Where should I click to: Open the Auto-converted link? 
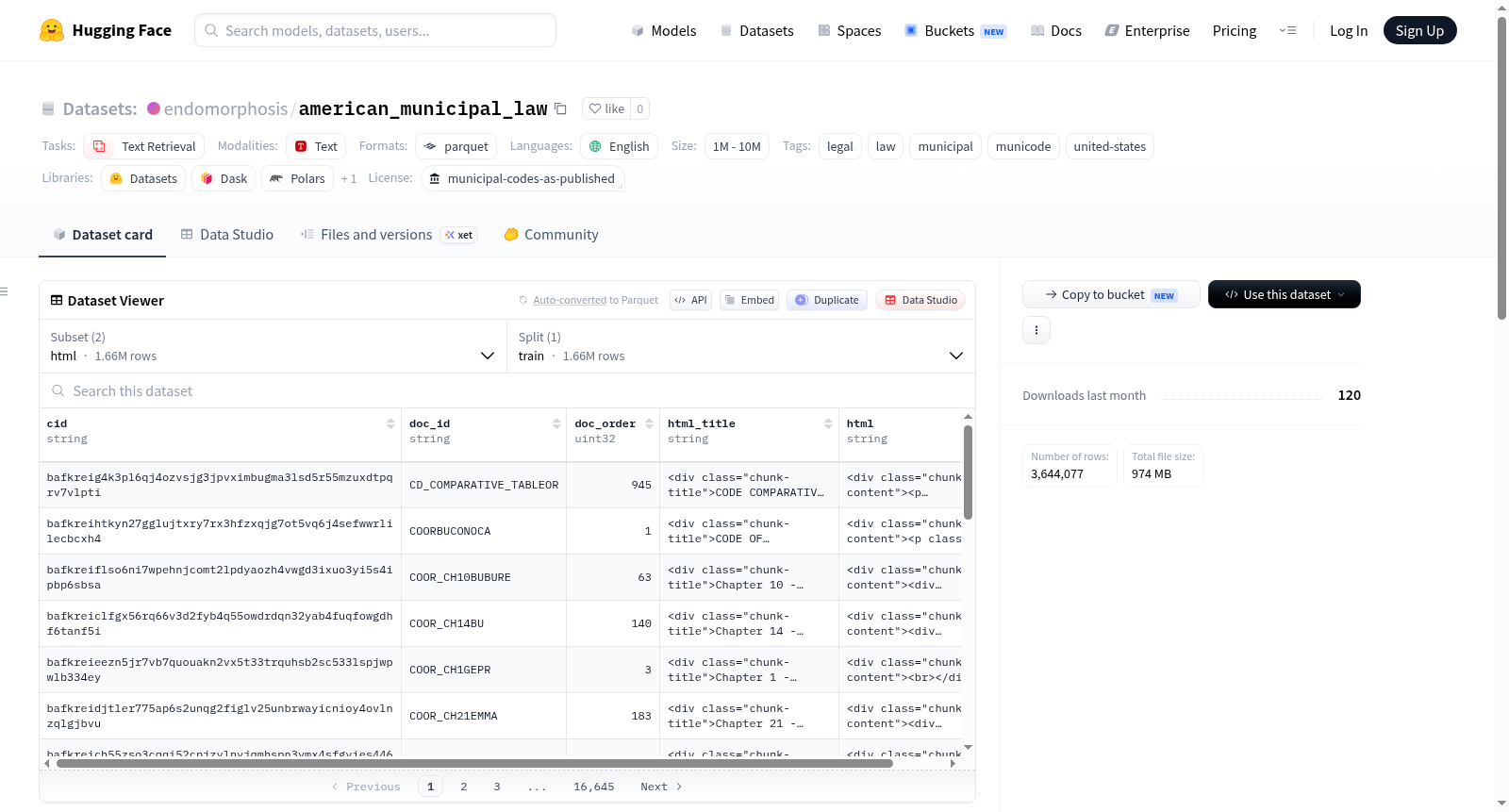[x=570, y=300]
